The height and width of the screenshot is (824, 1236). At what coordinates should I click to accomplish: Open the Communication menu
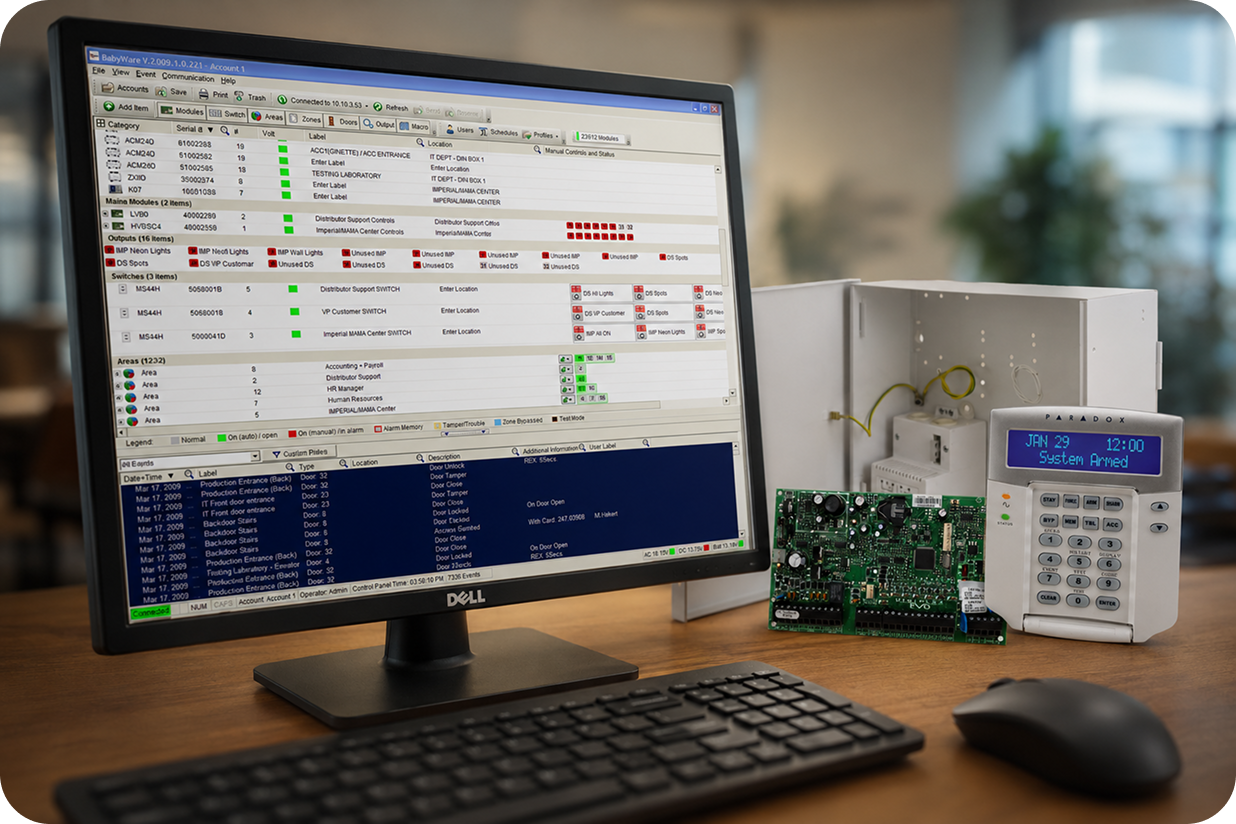(x=188, y=77)
